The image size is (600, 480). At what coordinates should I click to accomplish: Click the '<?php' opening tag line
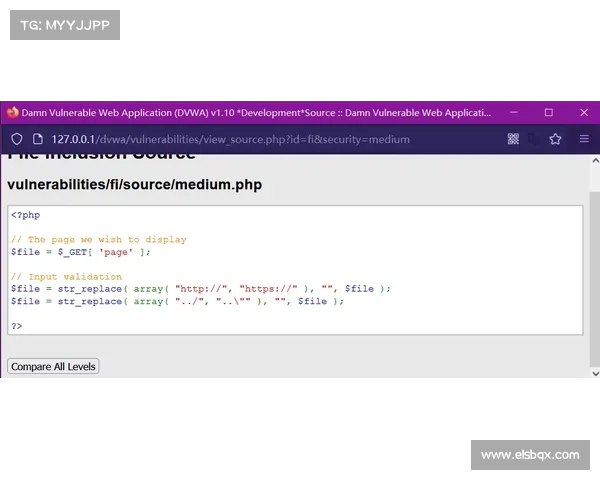pos(26,215)
